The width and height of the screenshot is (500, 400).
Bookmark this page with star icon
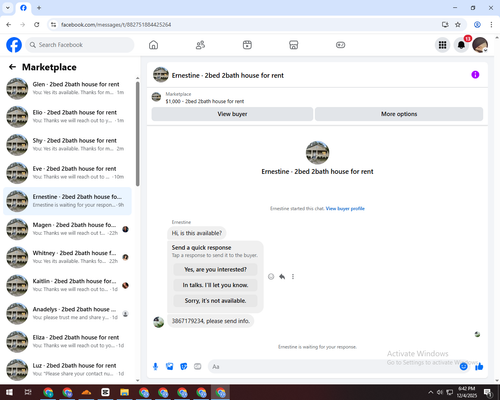click(458, 25)
